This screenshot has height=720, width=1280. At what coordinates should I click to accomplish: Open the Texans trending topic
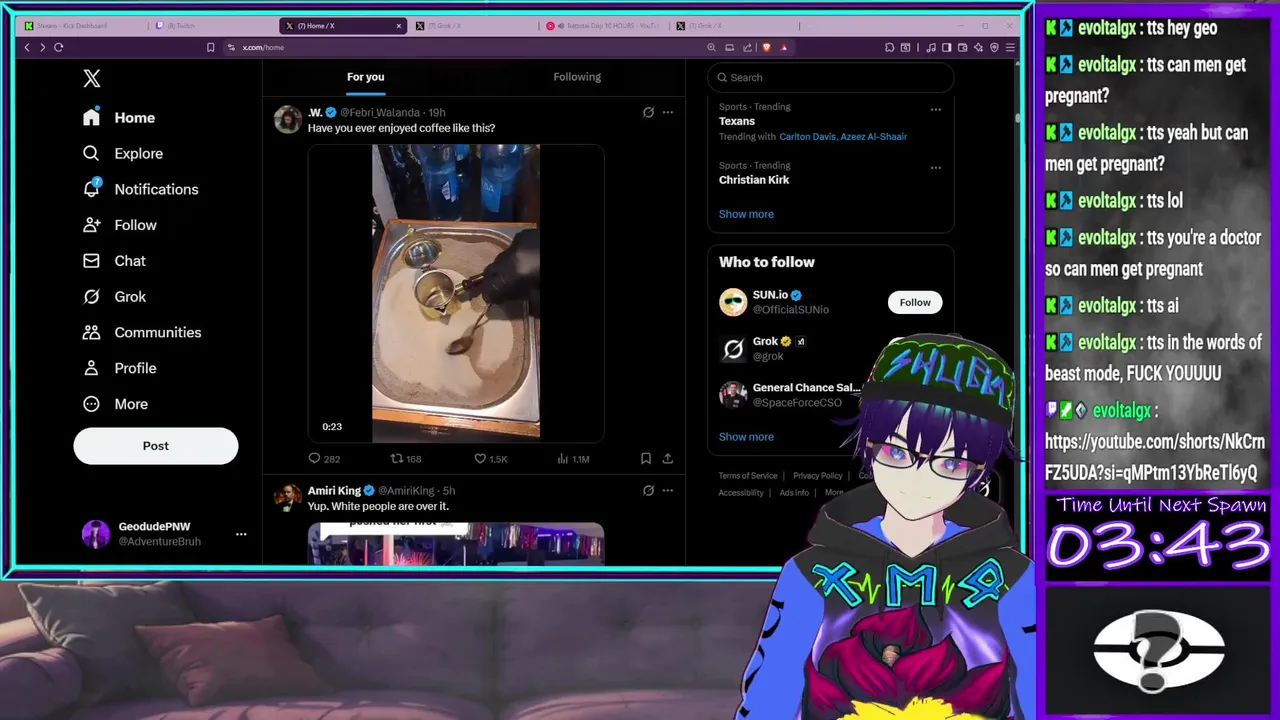[x=737, y=121]
